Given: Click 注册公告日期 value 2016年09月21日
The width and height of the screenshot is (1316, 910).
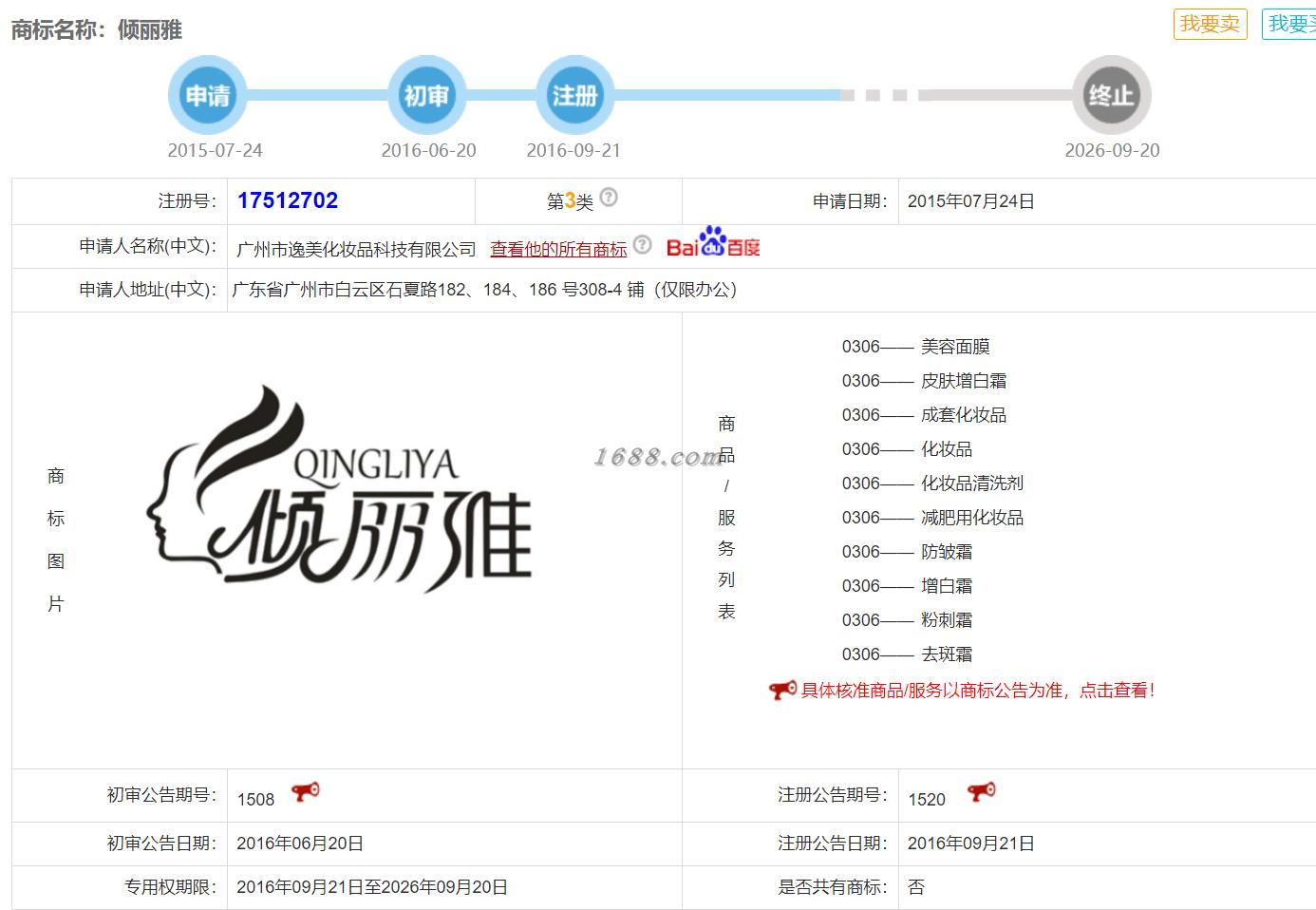Looking at the screenshot, I should 970,844.
